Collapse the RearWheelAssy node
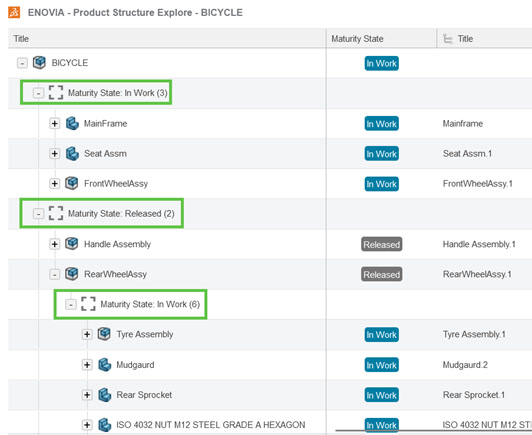This screenshot has width=532, height=435. 55,274
